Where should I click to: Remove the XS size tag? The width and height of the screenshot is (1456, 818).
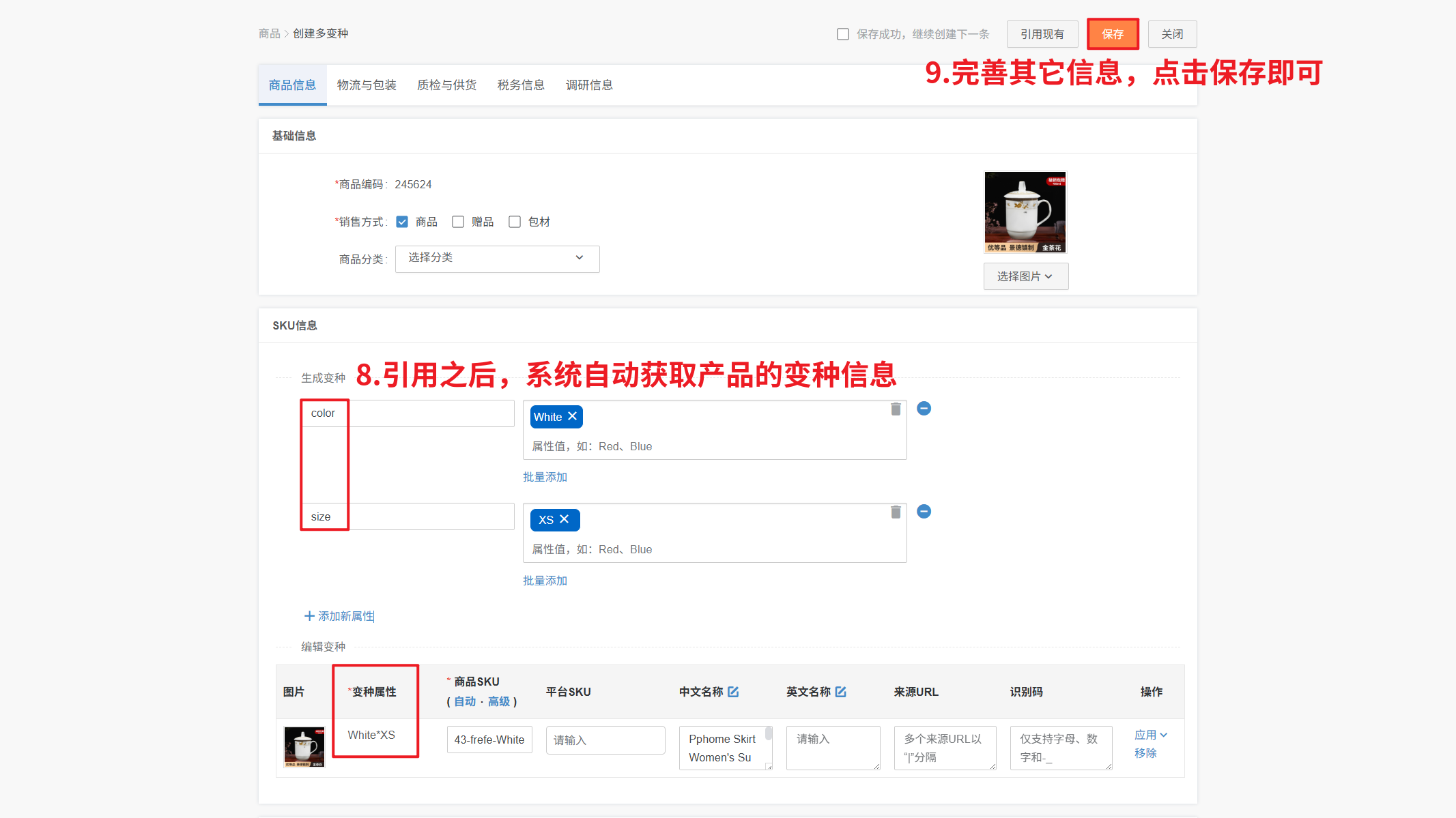tap(565, 519)
